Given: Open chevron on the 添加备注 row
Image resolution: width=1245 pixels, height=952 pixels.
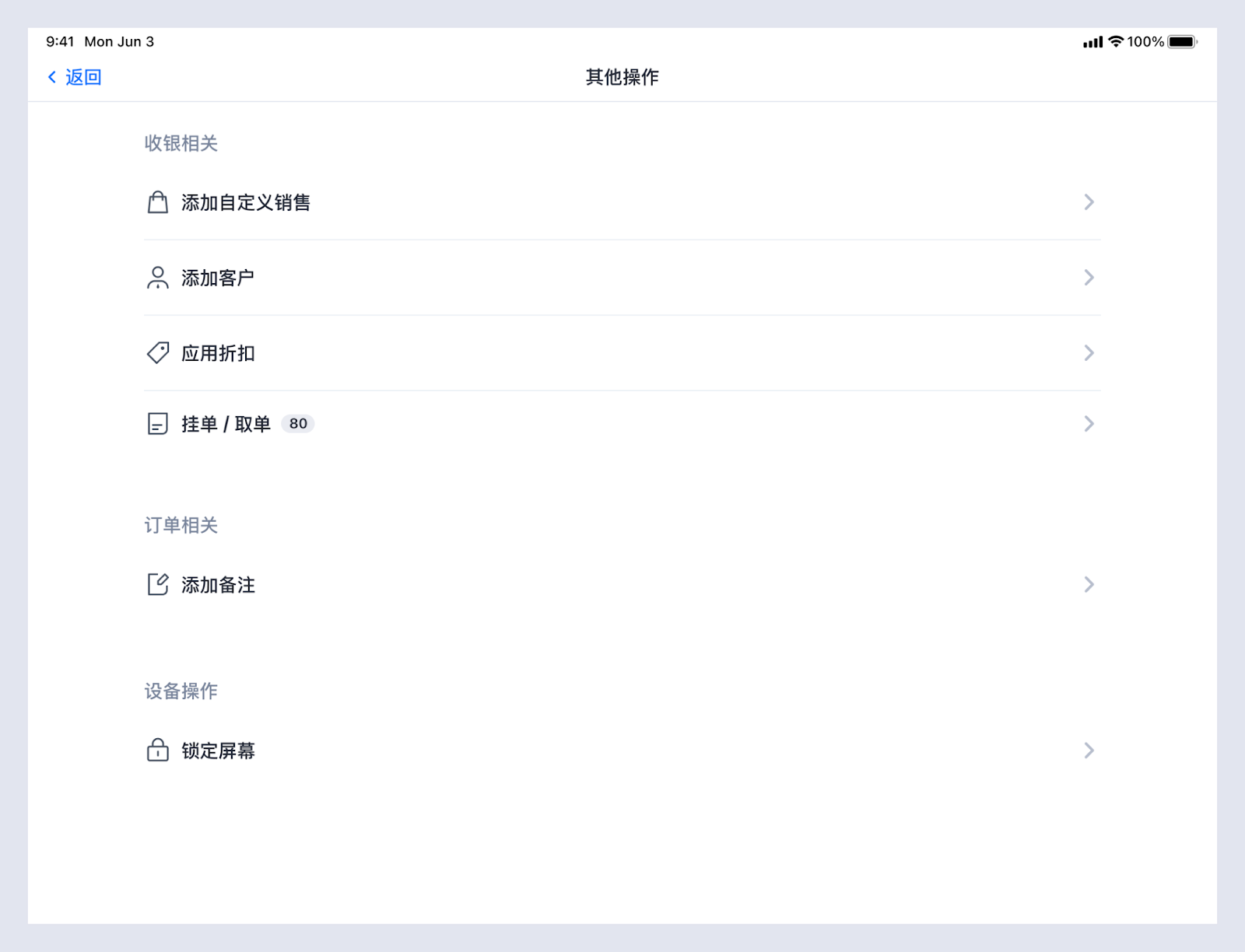Looking at the screenshot, I should pos(1089,584).
